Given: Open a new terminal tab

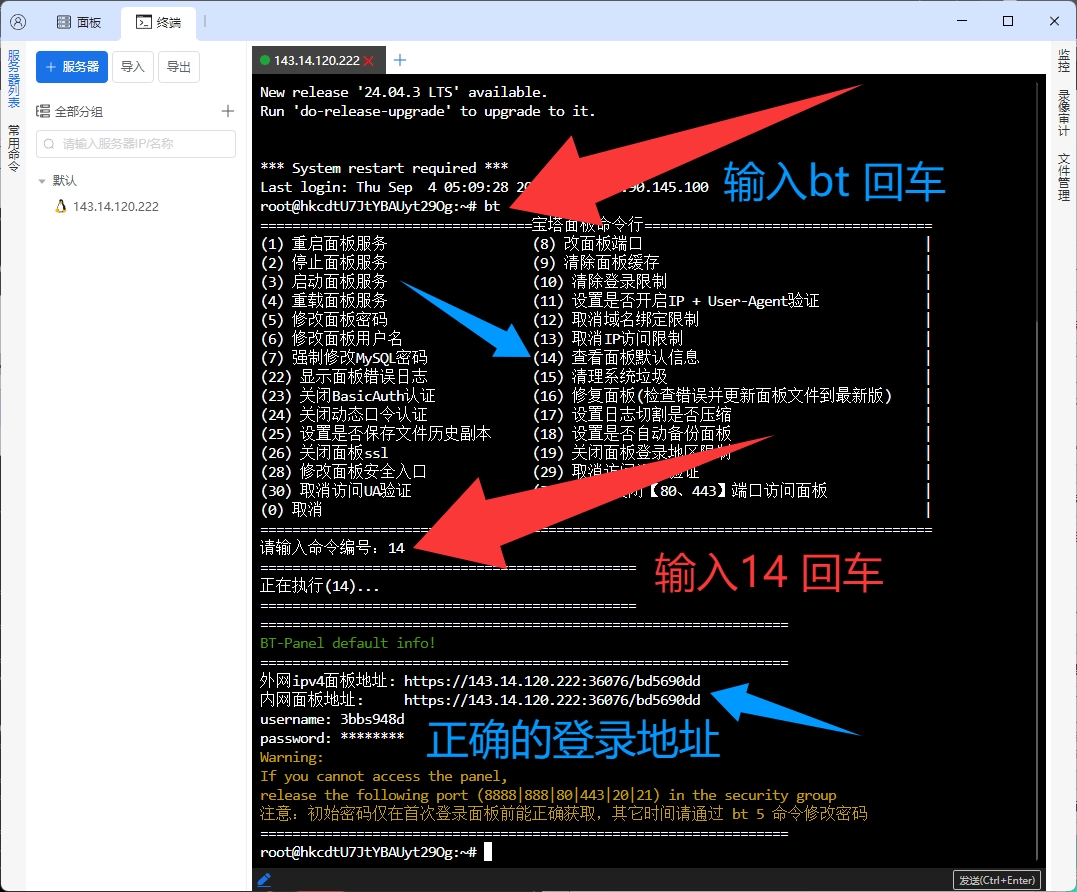Looking at the screenshot, I should (400, 60).
